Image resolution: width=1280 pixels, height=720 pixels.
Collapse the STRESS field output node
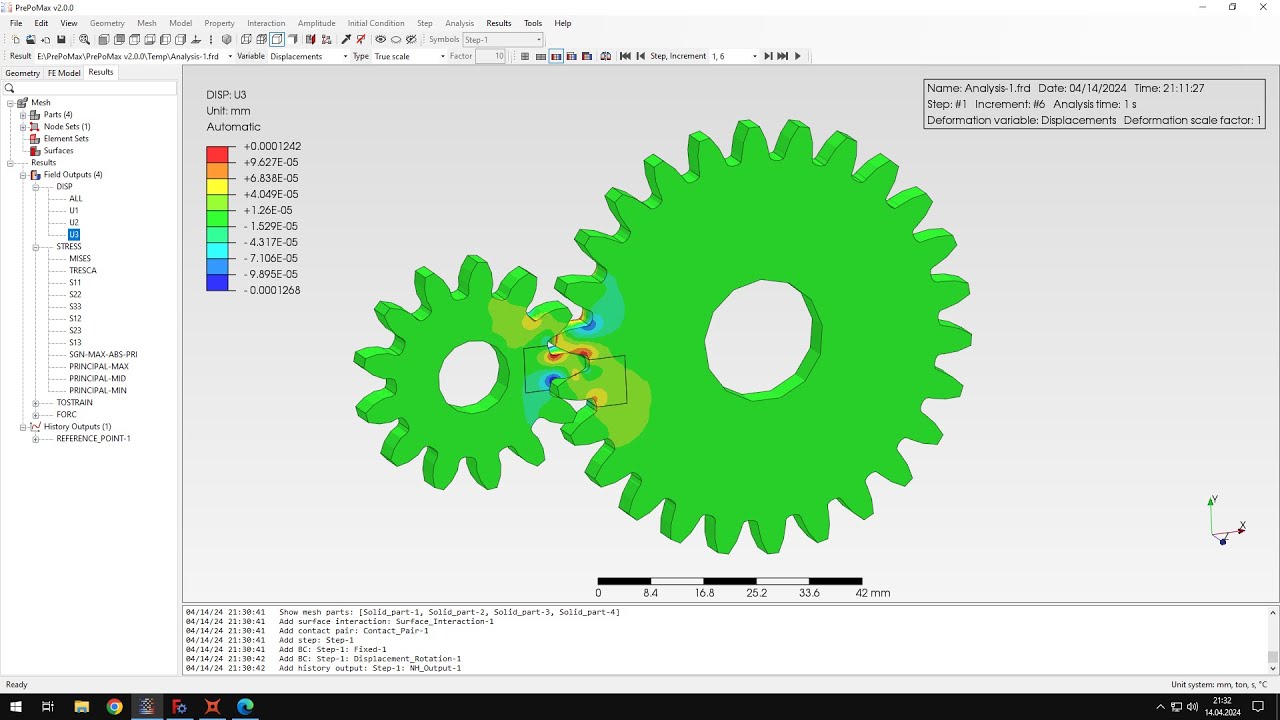pyautogui.click(x=35, y=246)
